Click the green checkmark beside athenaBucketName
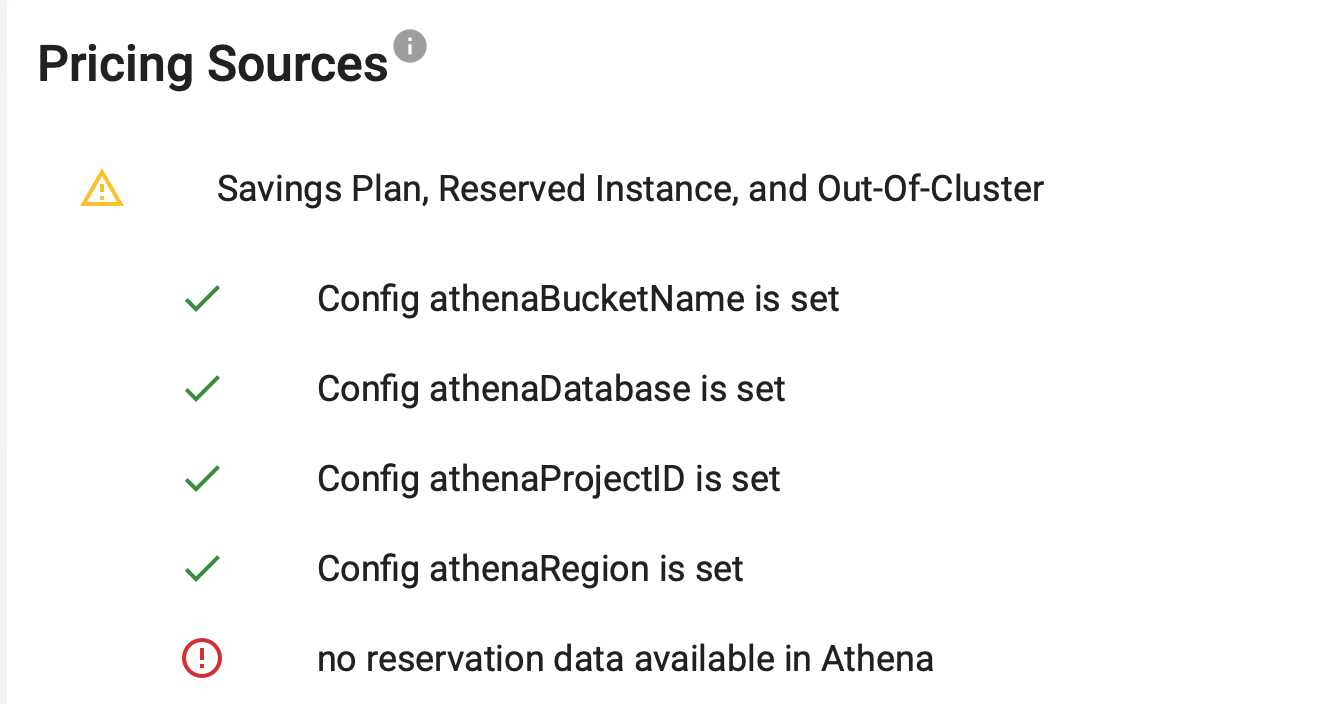This screenshot has width=1344, height=704. [201, 297]
